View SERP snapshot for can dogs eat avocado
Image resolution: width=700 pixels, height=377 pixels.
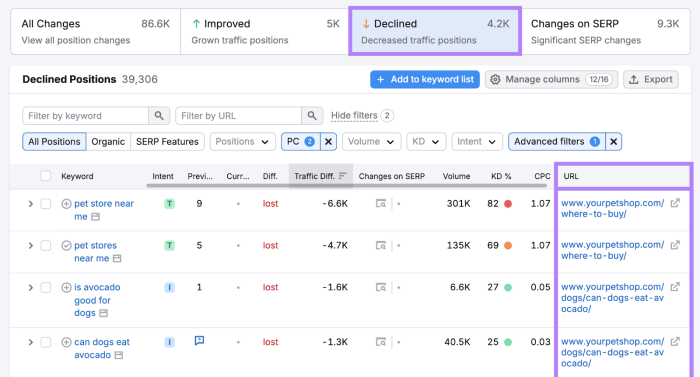pos(381,342)
